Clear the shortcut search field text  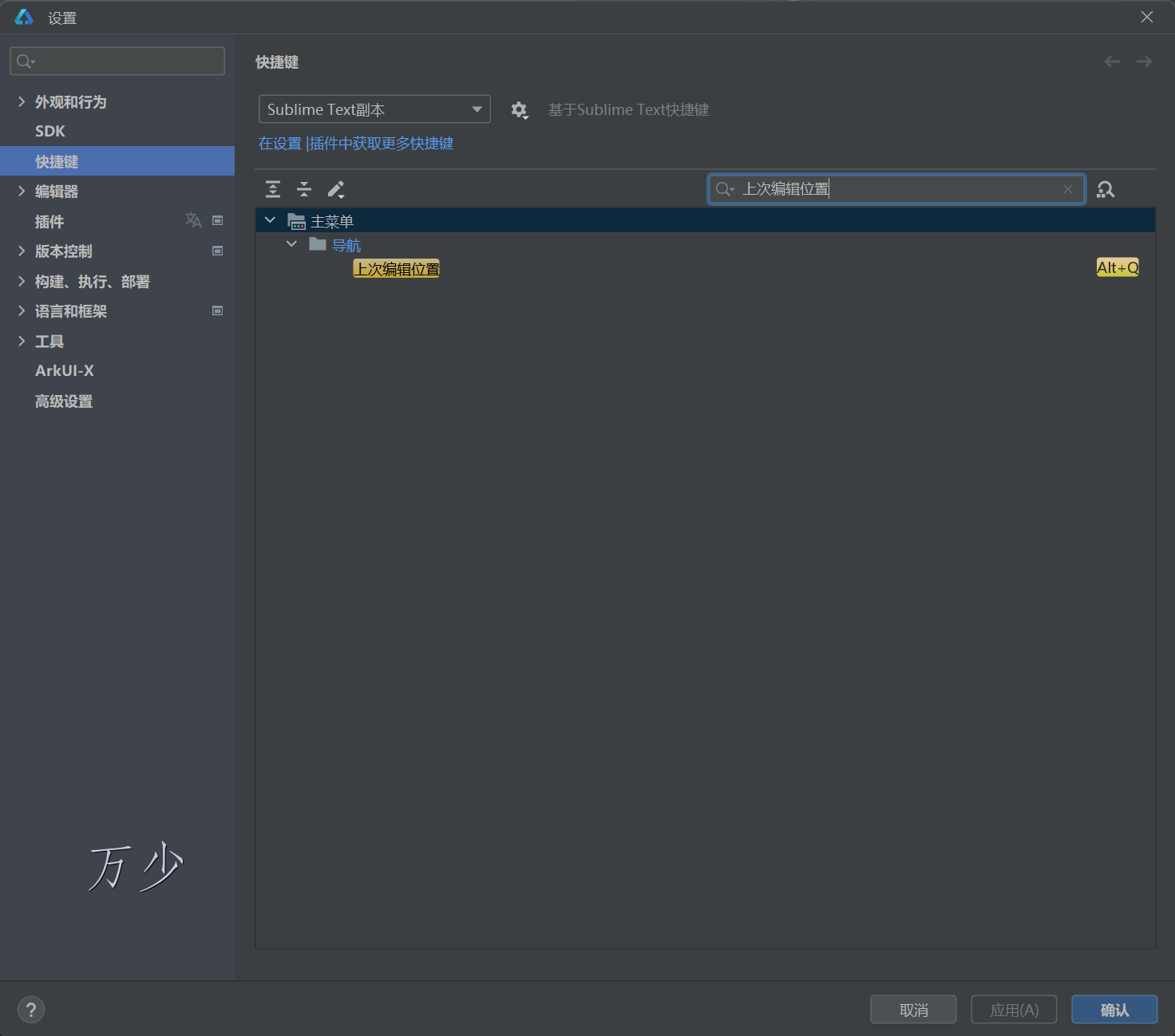[1068, 189]
